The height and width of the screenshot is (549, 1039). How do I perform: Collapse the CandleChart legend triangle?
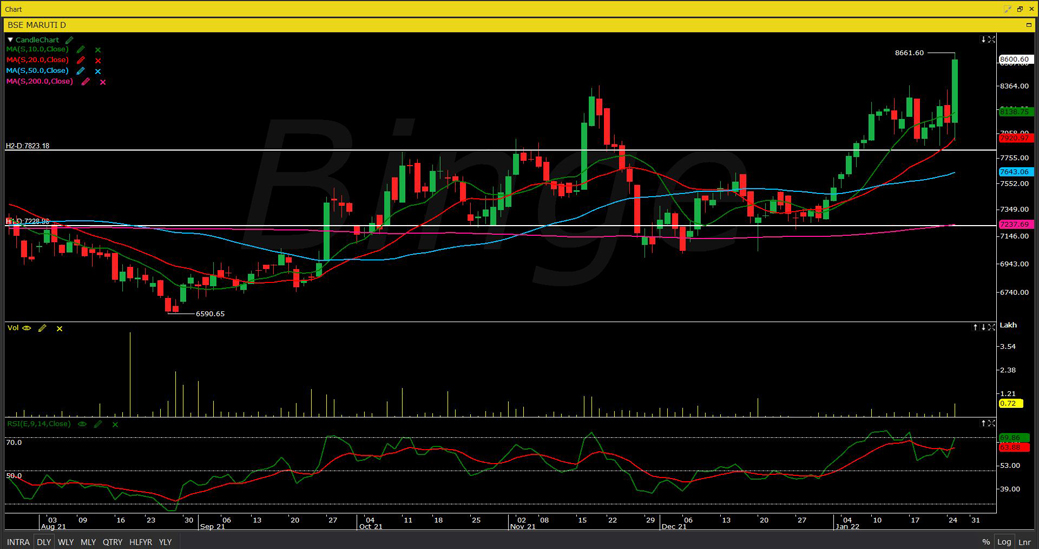click(x=10, y=40)
